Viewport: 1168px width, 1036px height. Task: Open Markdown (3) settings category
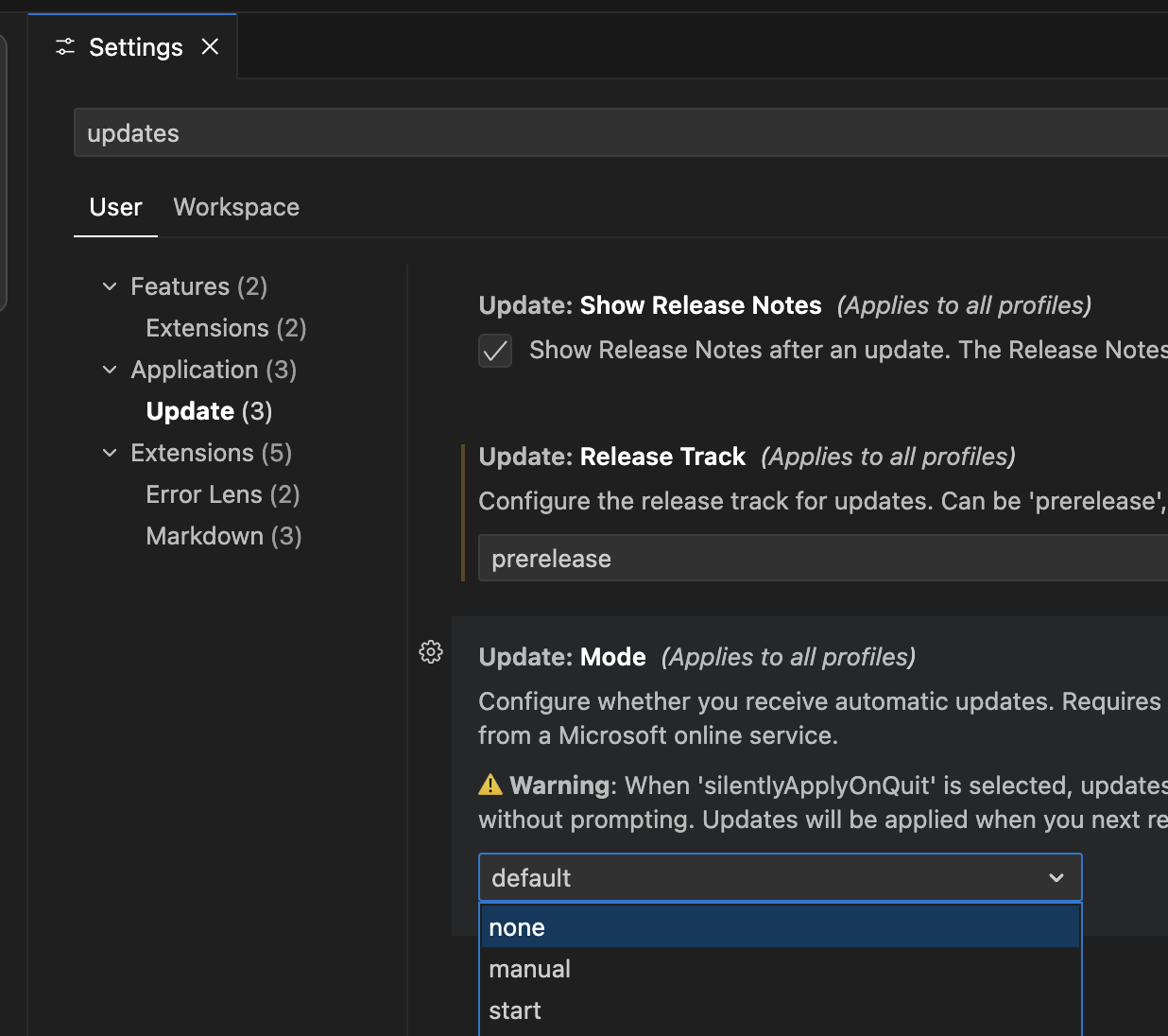[223, 536]
